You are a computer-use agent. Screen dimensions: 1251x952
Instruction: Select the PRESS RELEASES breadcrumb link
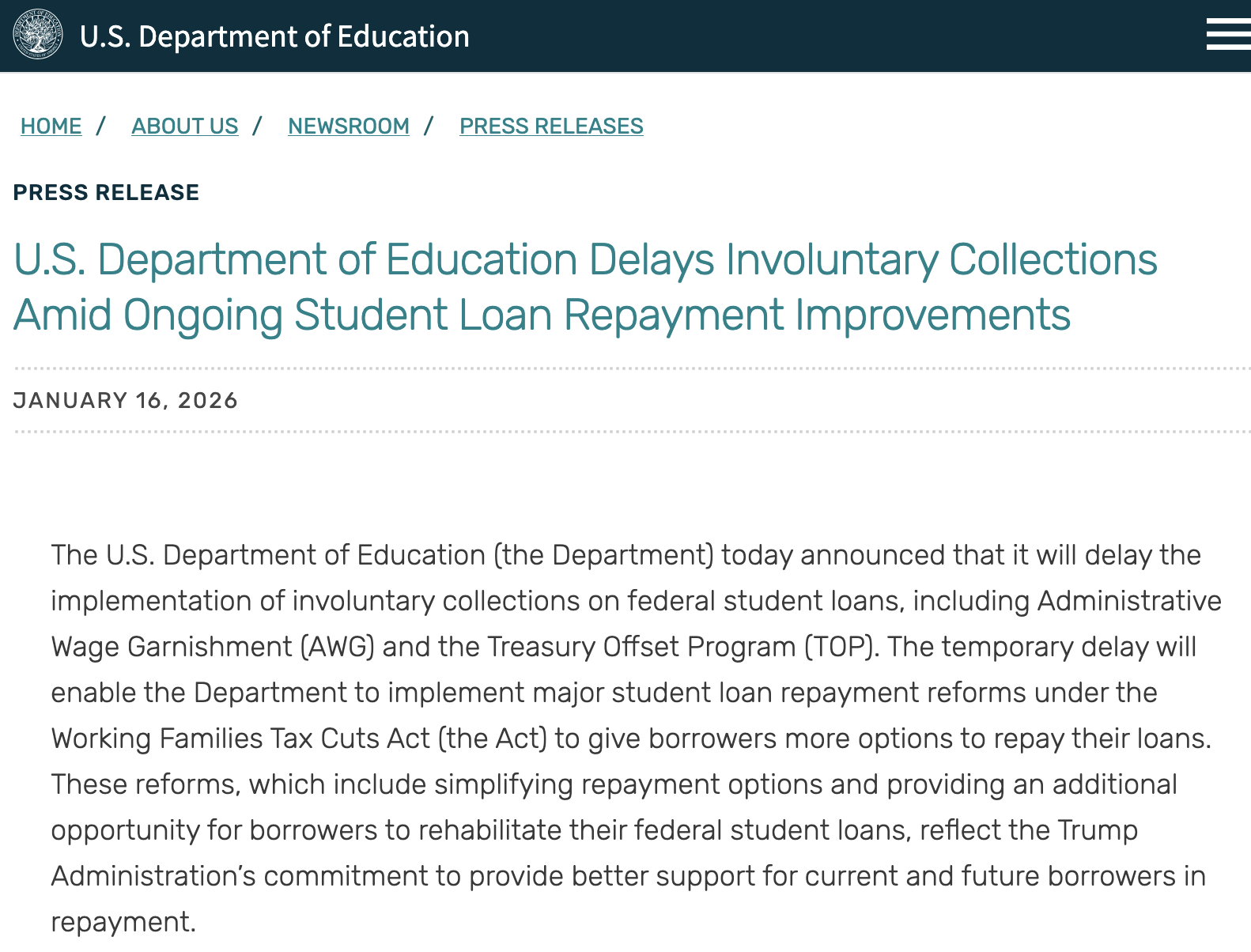point(551,127)
